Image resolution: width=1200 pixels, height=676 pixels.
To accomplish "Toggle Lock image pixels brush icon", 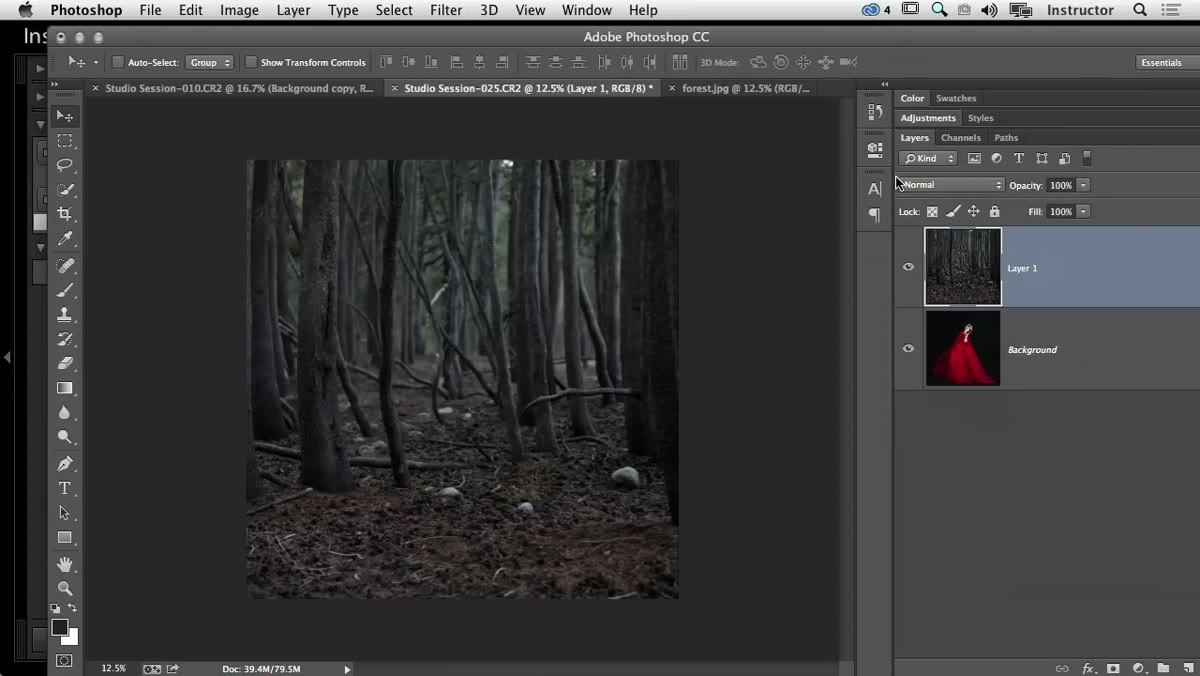I will pos(953,212).
